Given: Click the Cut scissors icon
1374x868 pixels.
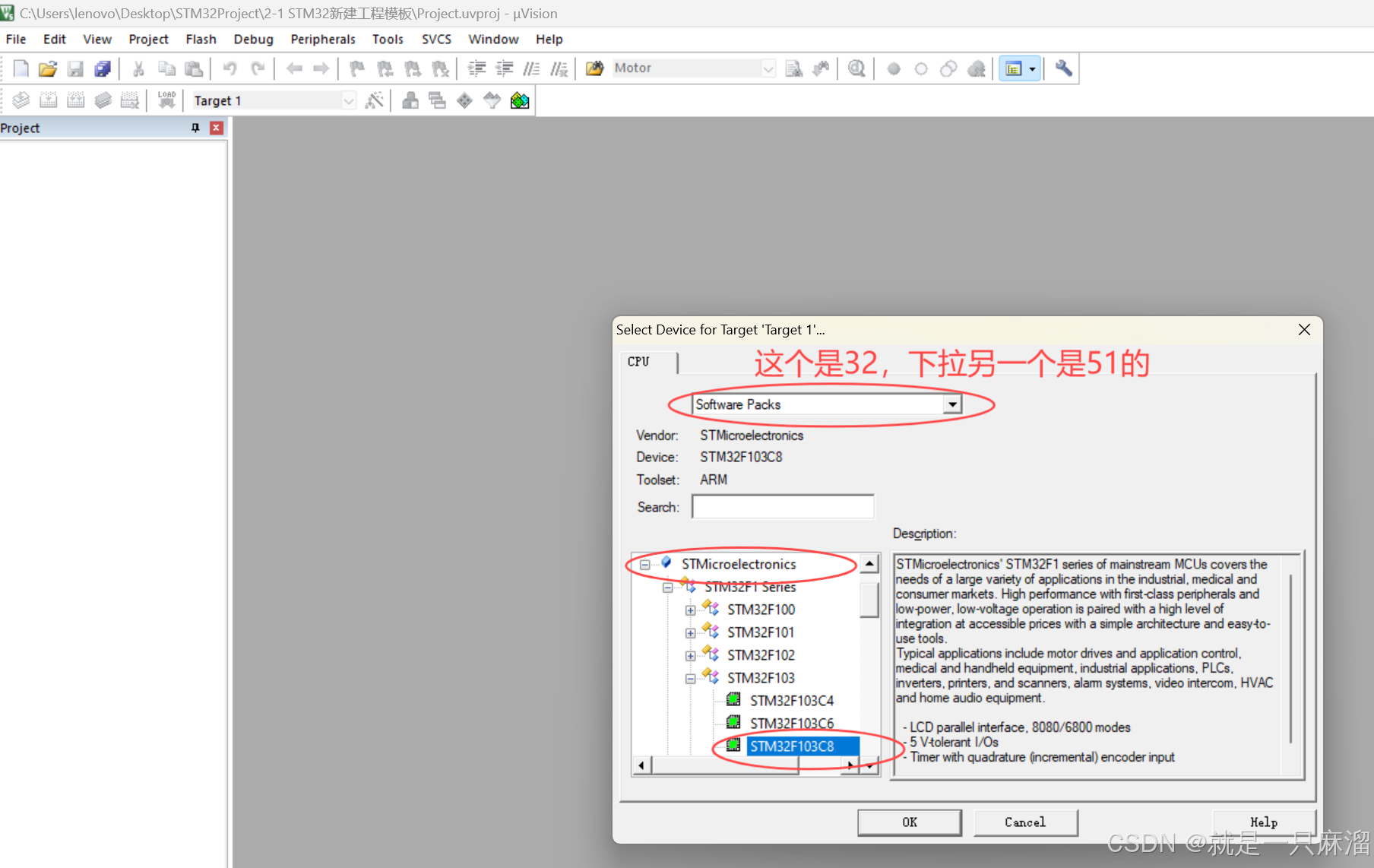Looking at the screenshot, I should 138,68.
